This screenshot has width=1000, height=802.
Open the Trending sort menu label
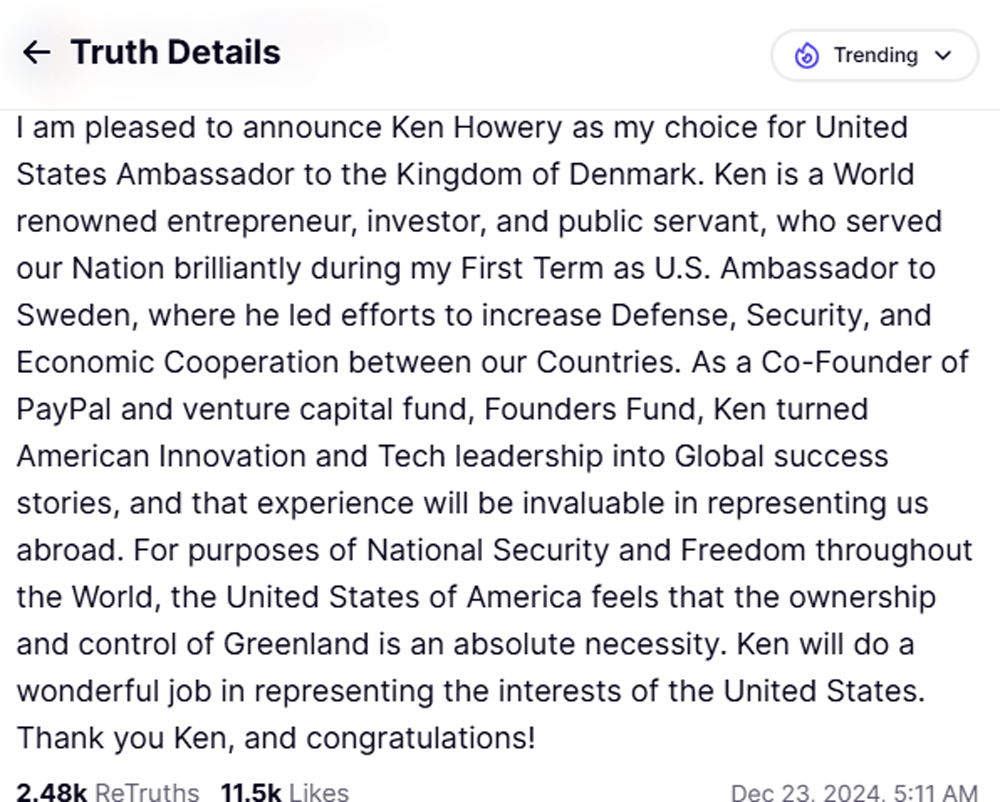tap(875, 56)
